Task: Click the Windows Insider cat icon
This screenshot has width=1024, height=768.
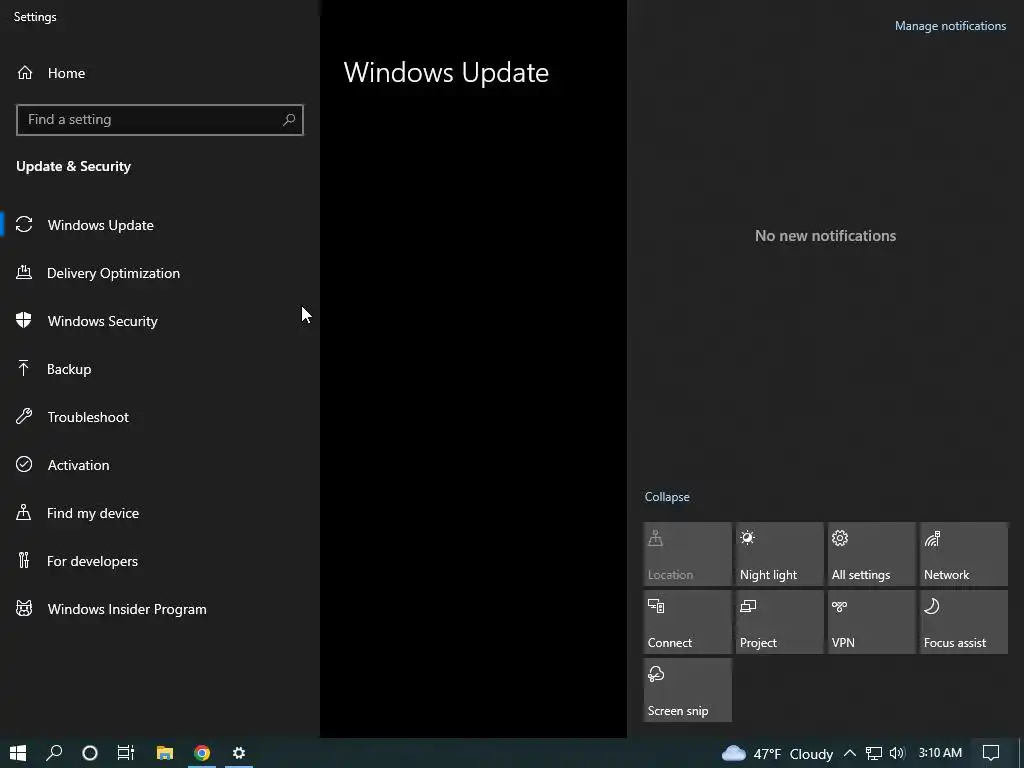Action: (x=24, y=609)
